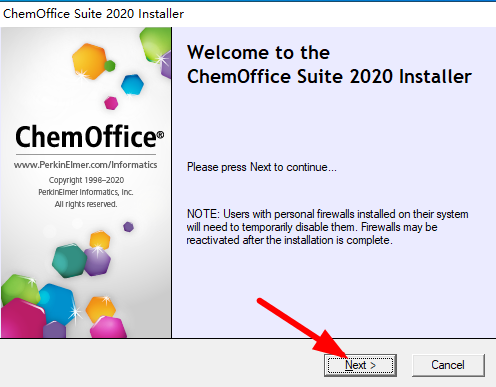Screen dimensions: 496x387
Task: Click the Welcome heading text
Action: (x=329, y=65)
